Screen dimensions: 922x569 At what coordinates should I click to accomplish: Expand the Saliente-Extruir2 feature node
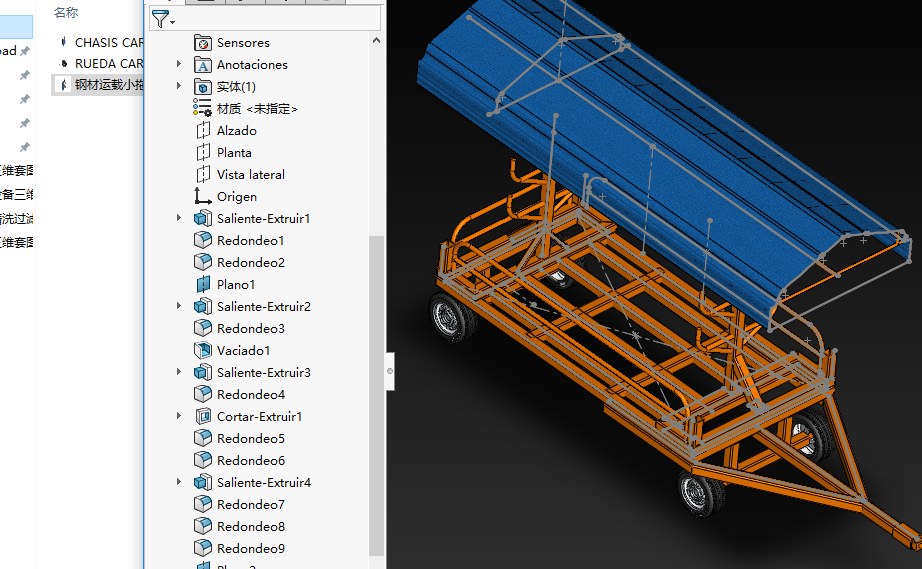click(x=179, y=306)
